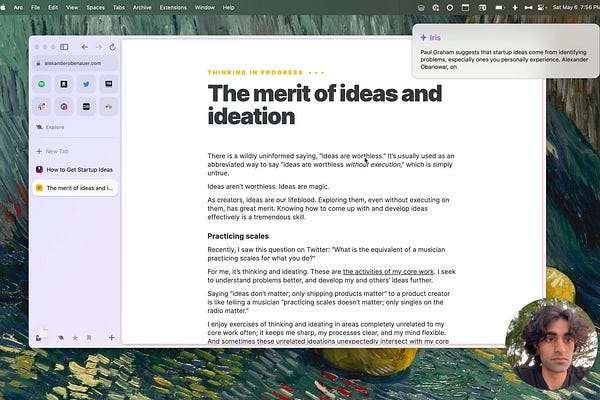Open Control Center from the menu bar
Viewport: 600px width, 400px height.
[542, 7]
